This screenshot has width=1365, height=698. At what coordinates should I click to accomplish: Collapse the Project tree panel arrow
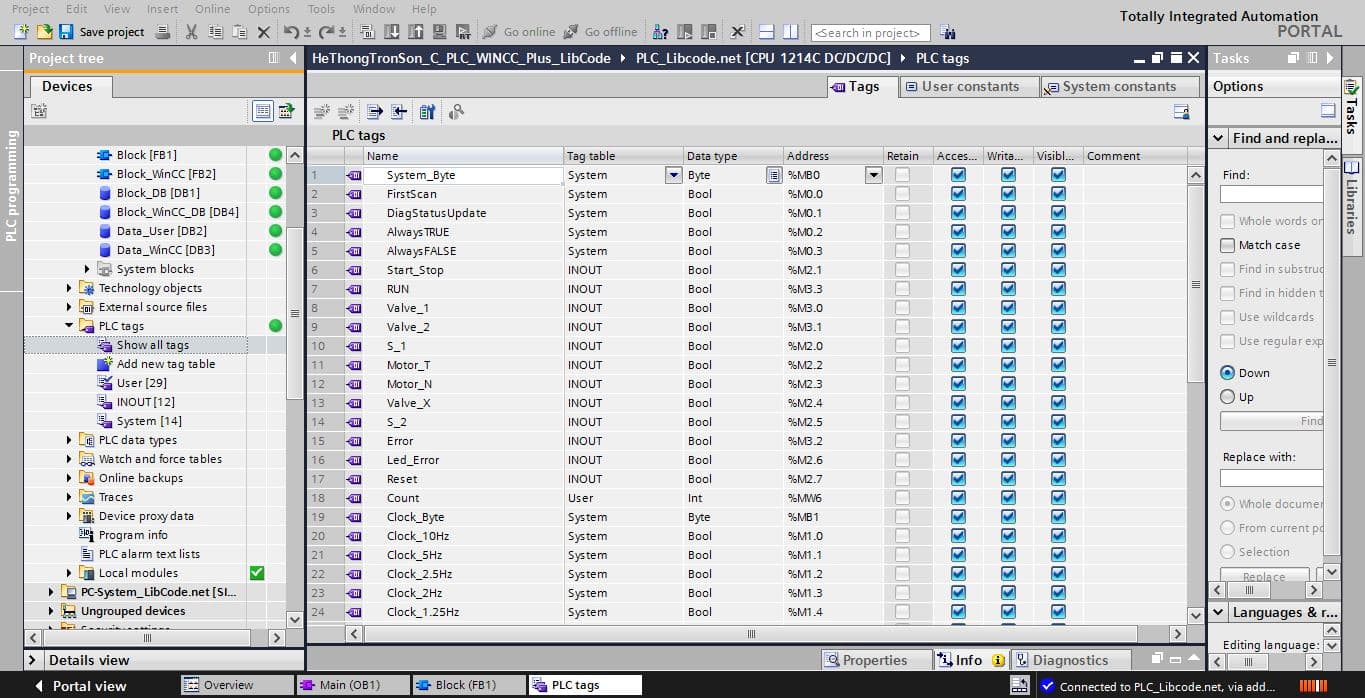[x=293, y=58]
